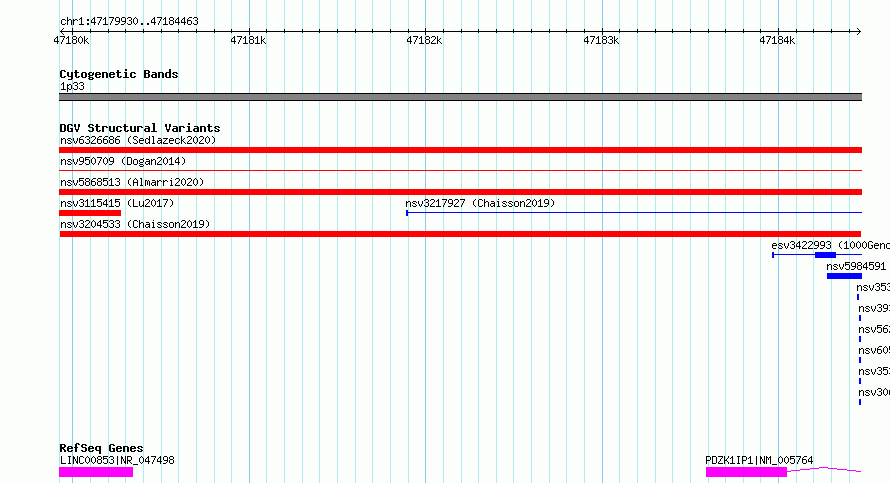
Task: Open the PDZK1IP1|NM_005764 gene label
Action: pos(759,460)
